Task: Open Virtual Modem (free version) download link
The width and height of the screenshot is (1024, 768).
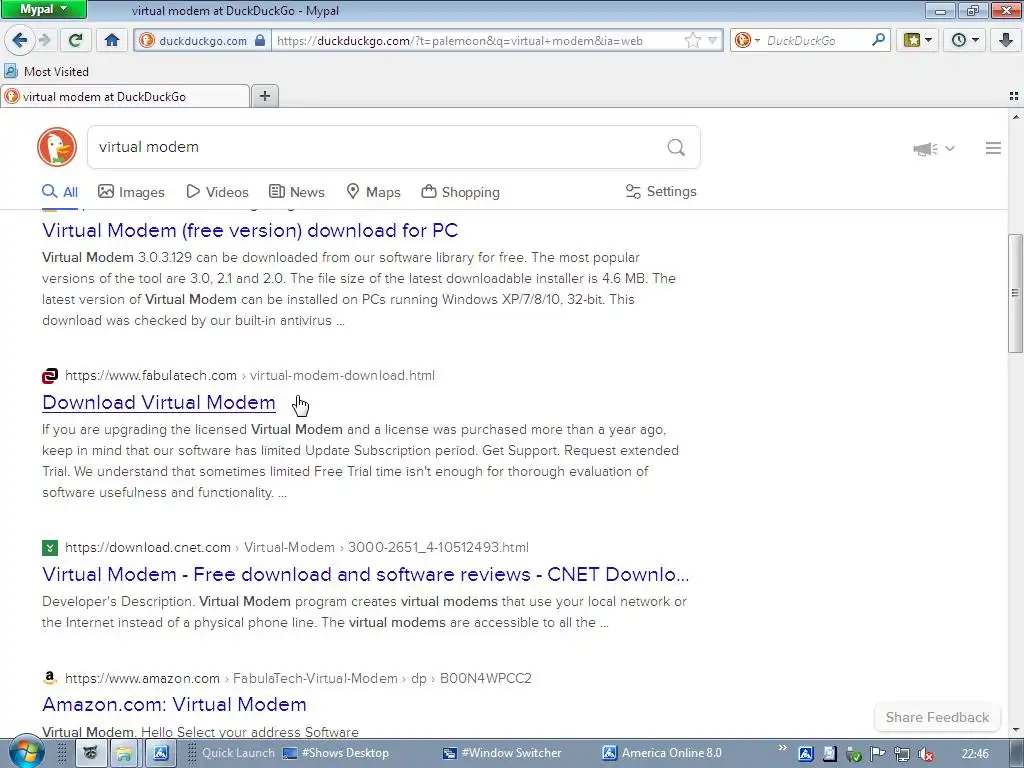Action: click(250, 231)
